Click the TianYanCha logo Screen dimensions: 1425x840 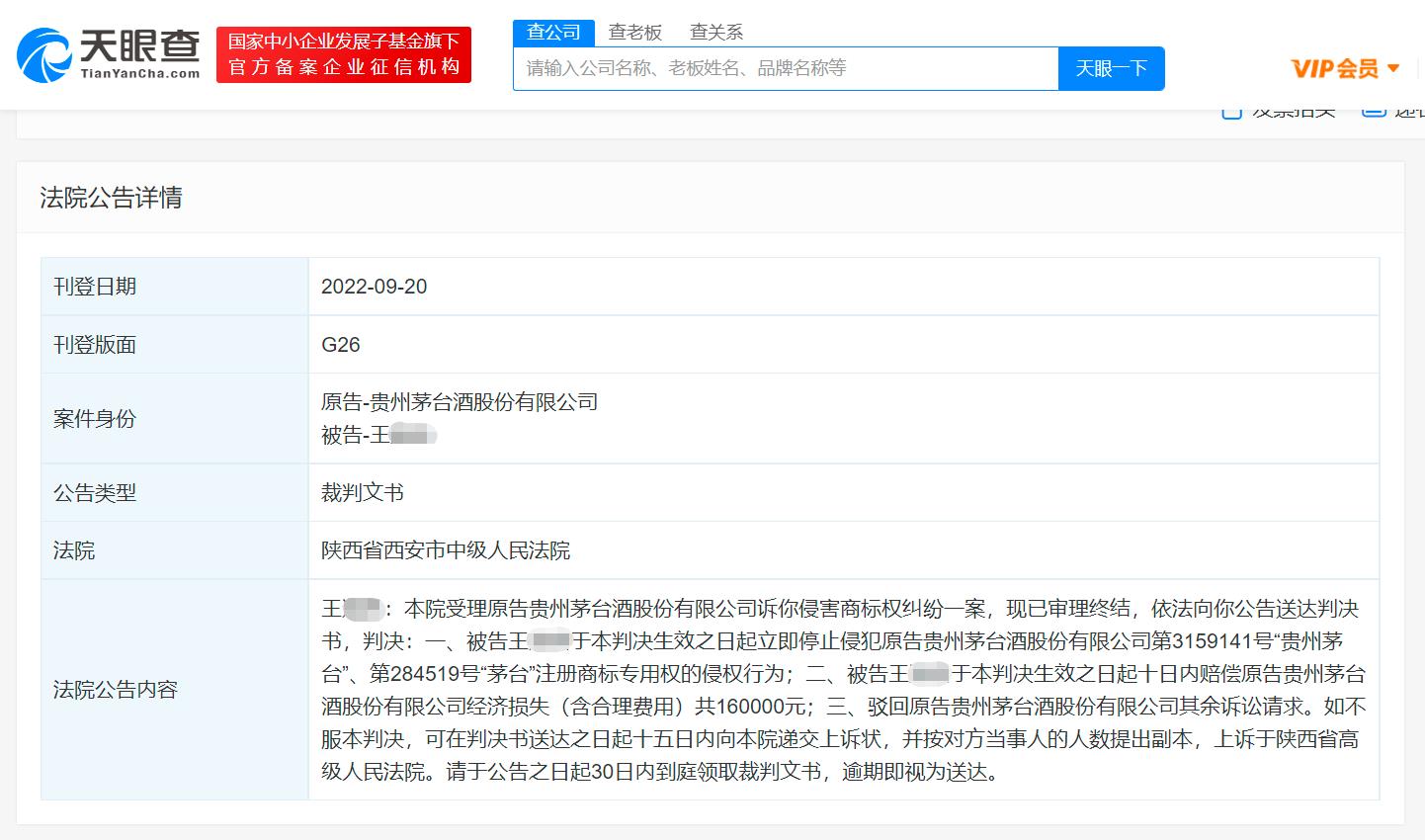coord(109,54)
